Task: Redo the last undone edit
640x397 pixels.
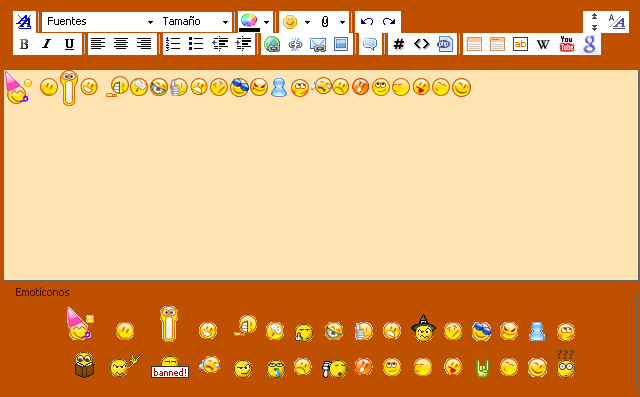Action: (x=389, y=22)
